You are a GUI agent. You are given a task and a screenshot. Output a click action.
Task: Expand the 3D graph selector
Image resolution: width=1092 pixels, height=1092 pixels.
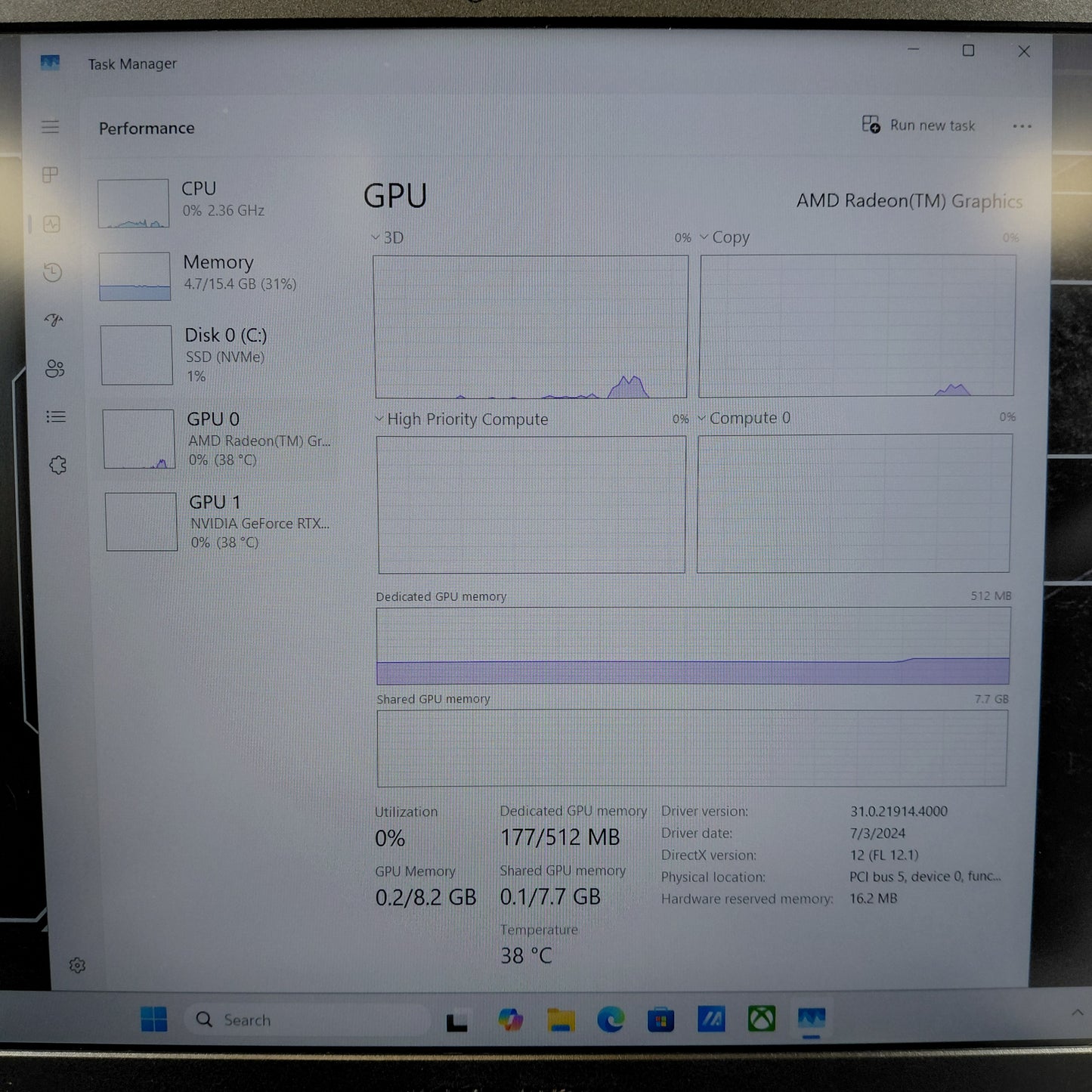pyautogui.click(x=376, y=237)
